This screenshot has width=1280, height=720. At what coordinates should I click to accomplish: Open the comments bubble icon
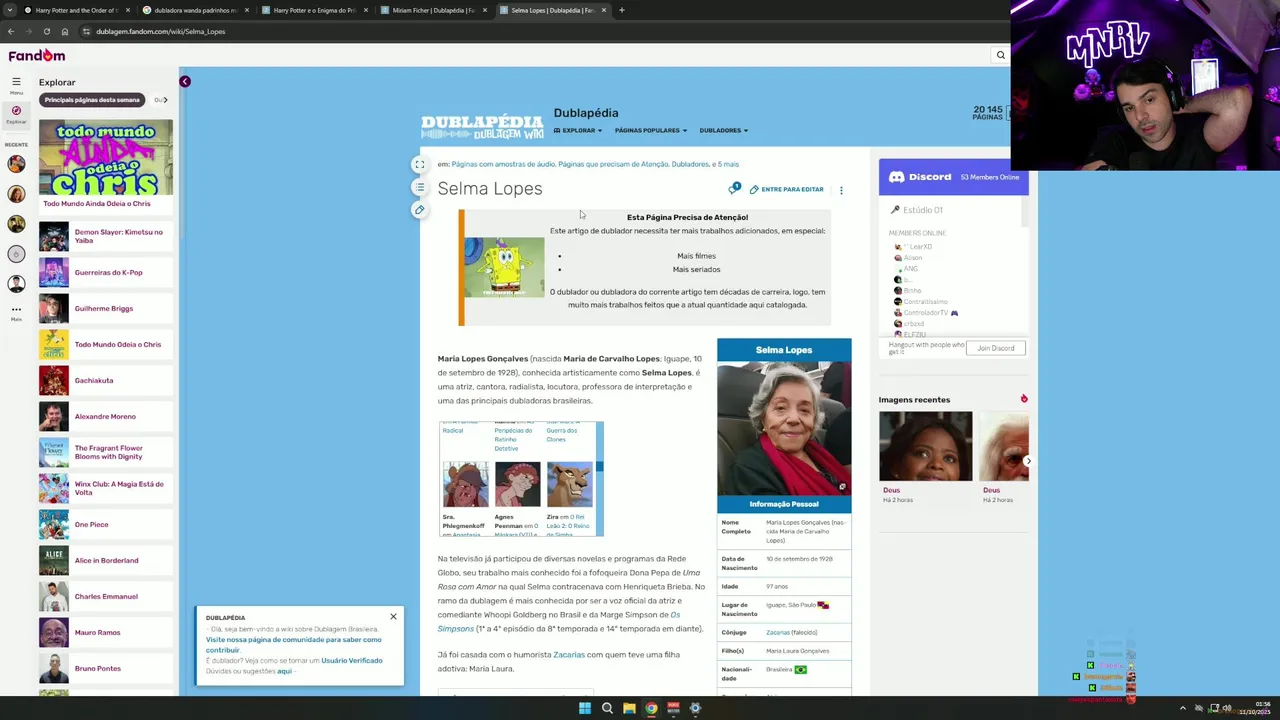click(734, 188)
